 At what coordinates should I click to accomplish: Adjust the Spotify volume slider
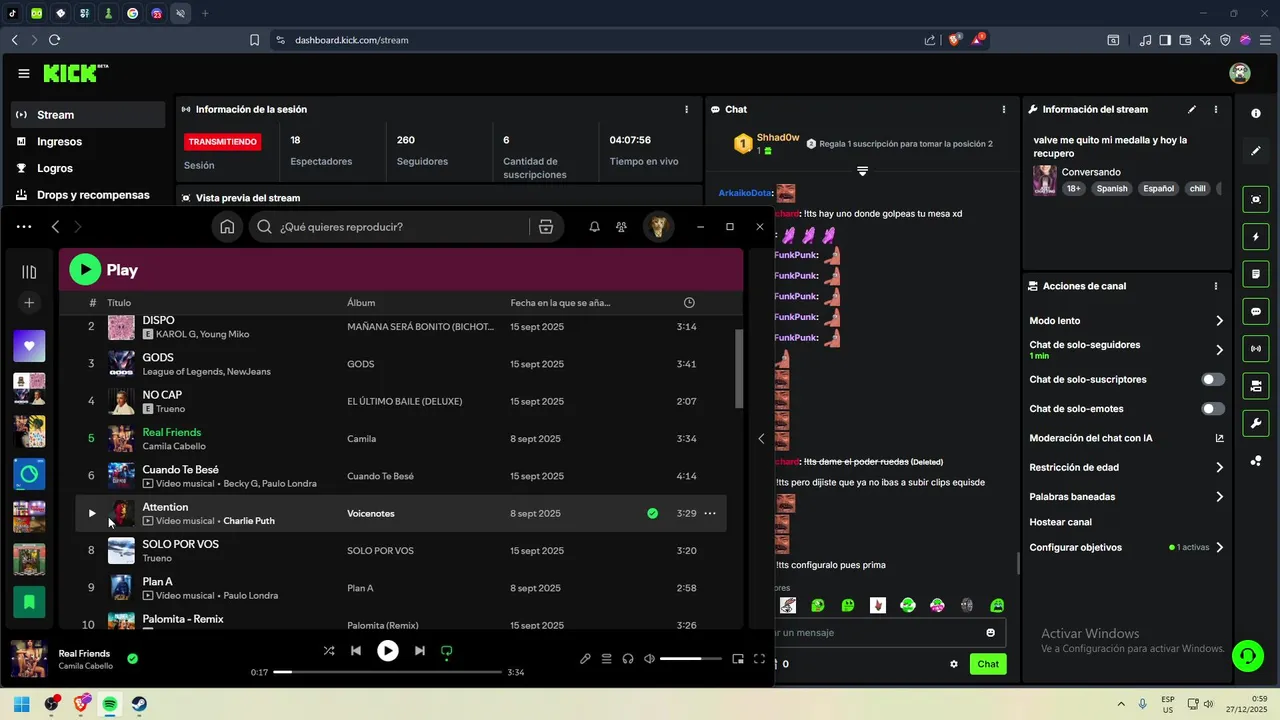pyautogui.click(x=693, y=659)
